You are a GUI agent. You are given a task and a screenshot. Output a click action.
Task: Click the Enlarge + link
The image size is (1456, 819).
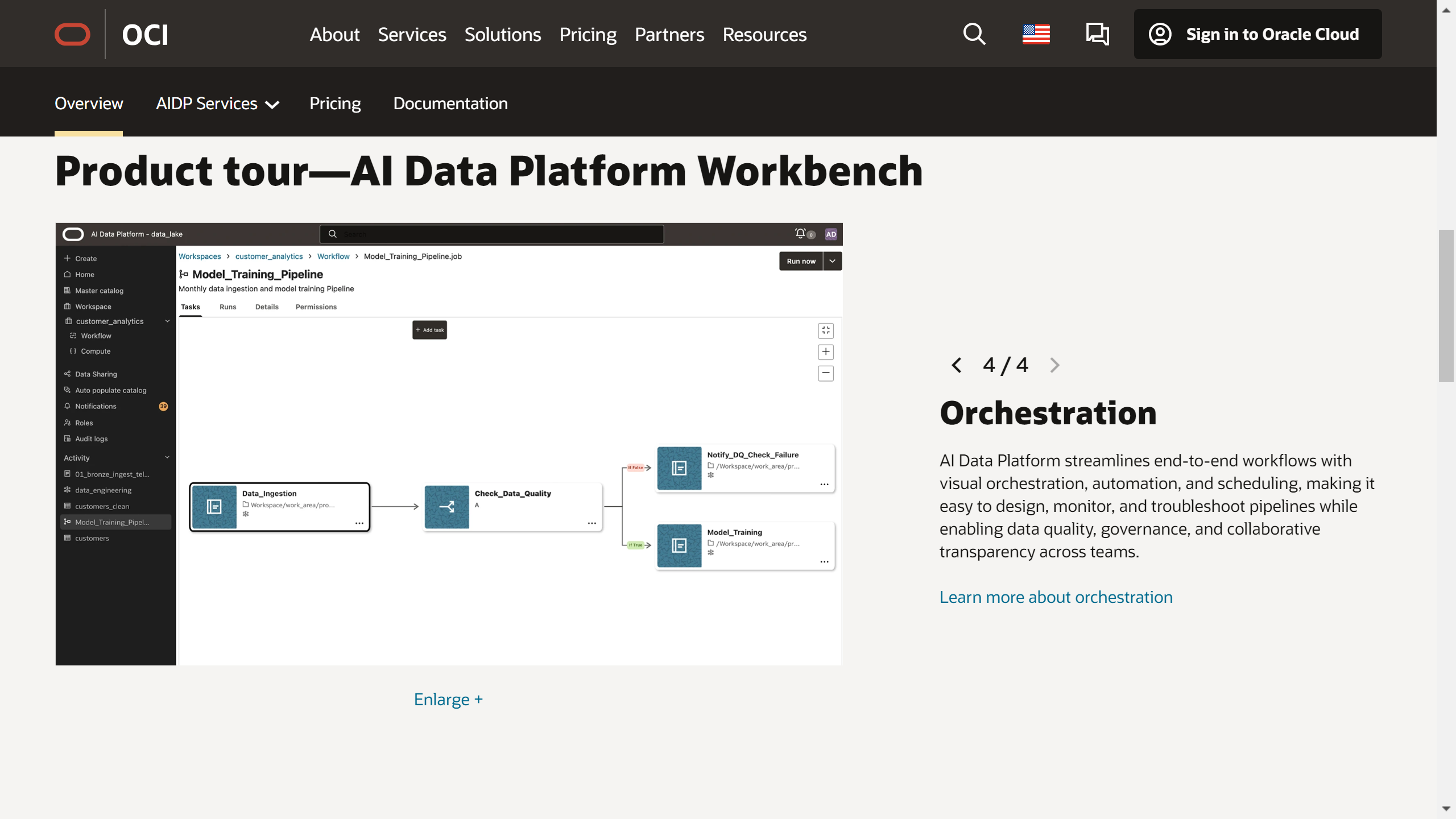click(x=448, y=700)
